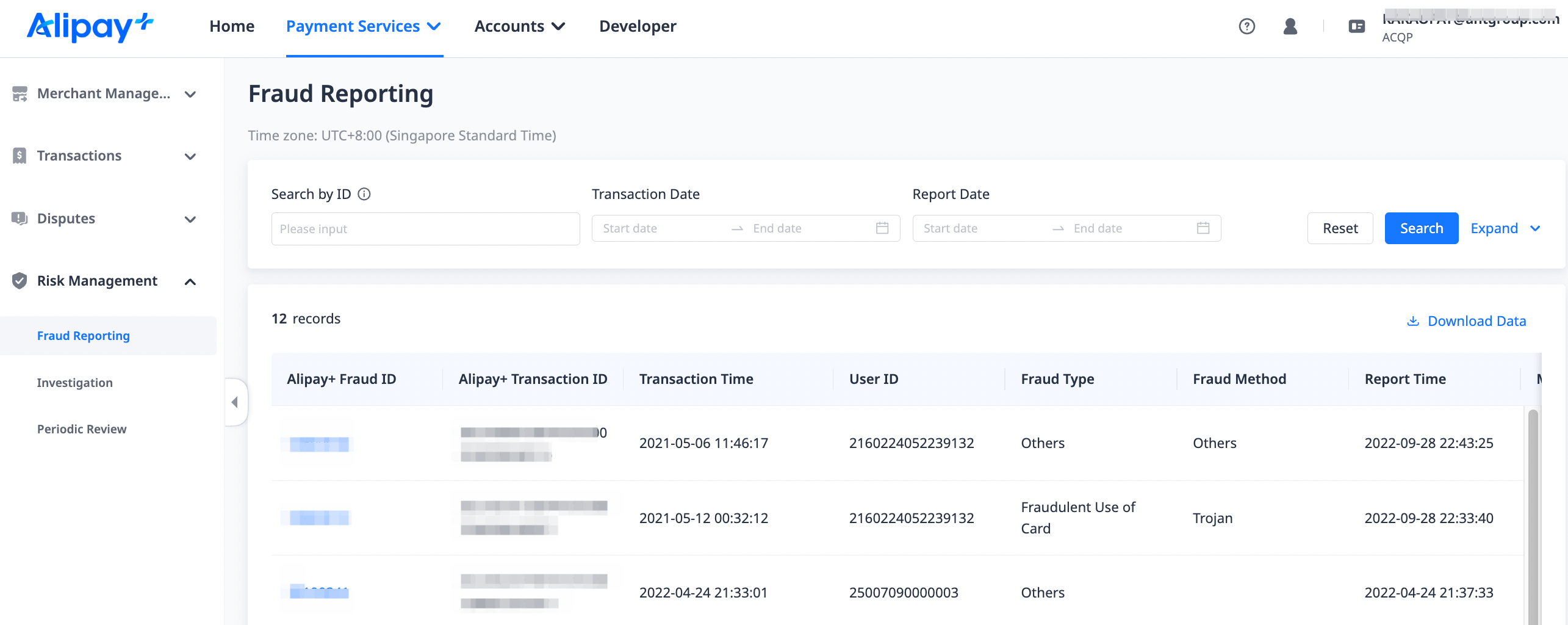Open the Transaction Date calendar icon

882,228
